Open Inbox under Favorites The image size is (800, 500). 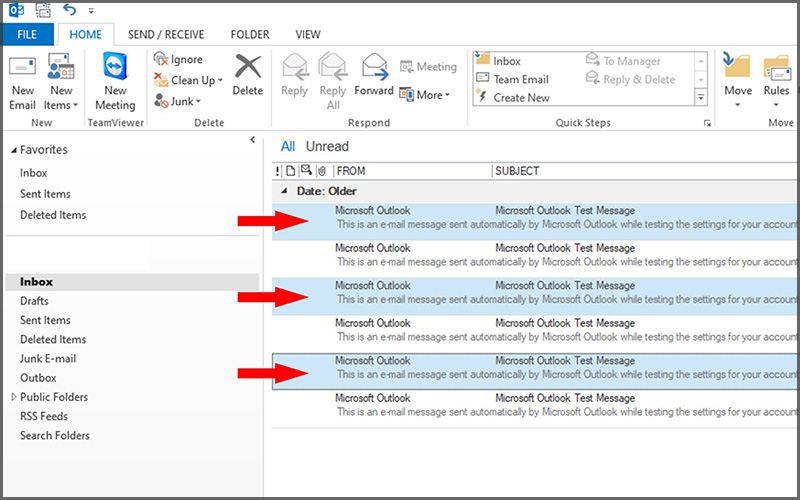pyautogui.click(x=34, y=173)
